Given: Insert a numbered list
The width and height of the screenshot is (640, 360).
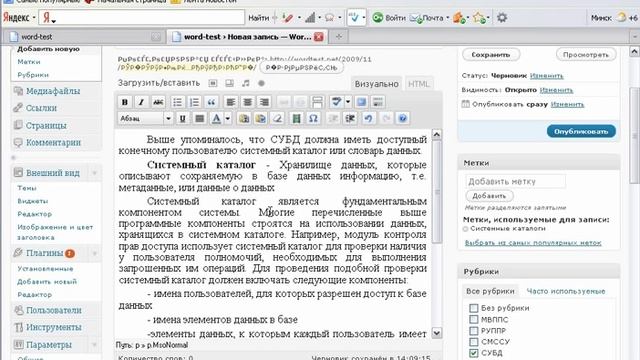Looking at the screenshot, I should click(194, 102).
